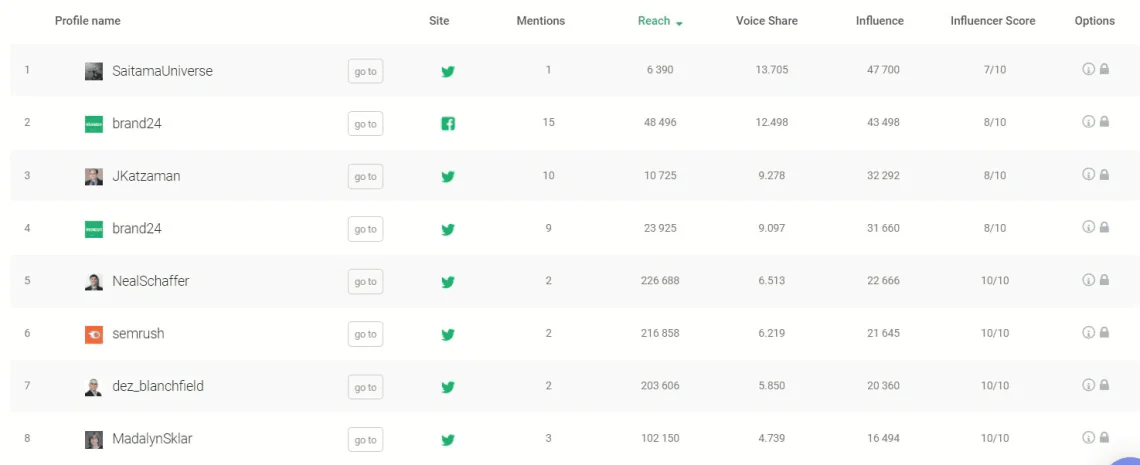The width and height of the screenshot is (1140, 465).
Task: Open the info icon in row 4
Action: pos(1088,227)
